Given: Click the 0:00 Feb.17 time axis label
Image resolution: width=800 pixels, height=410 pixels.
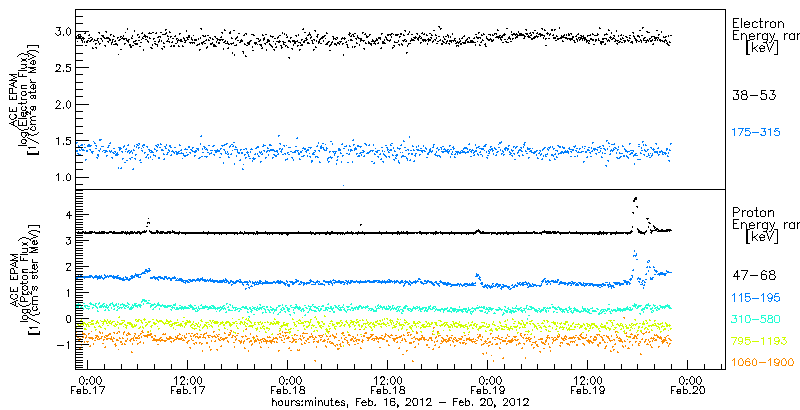Looking at the screenshot, I should (88, 385).
